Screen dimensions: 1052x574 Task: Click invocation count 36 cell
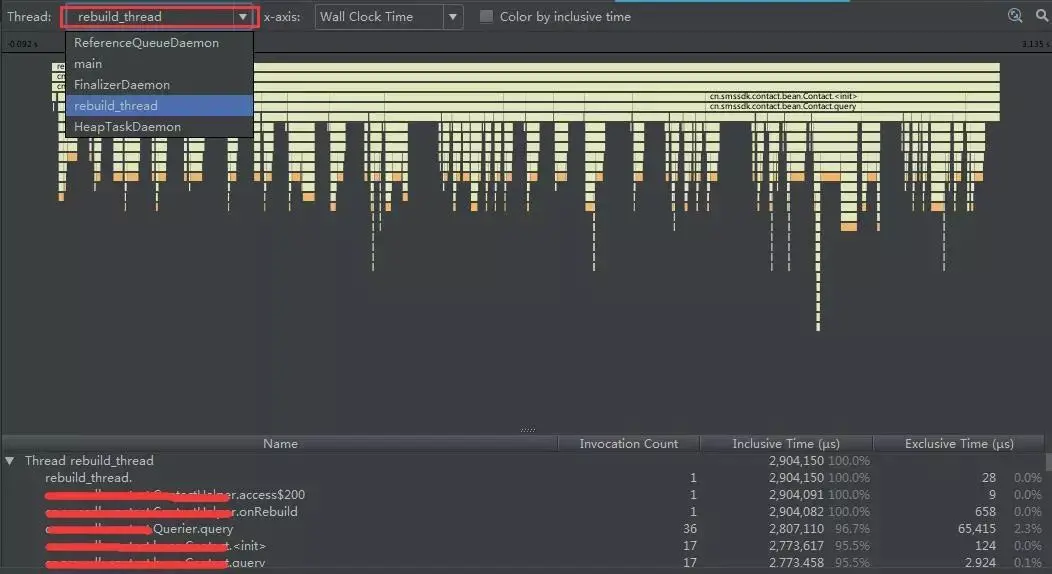tap(689, 528)
